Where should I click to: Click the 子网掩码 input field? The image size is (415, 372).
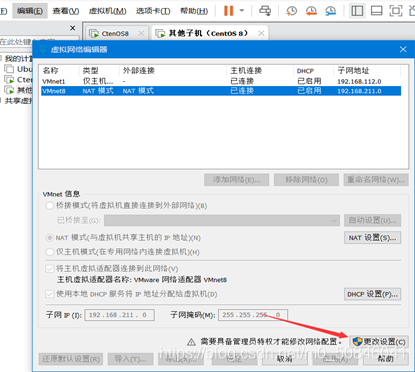(x=253, y=315)
